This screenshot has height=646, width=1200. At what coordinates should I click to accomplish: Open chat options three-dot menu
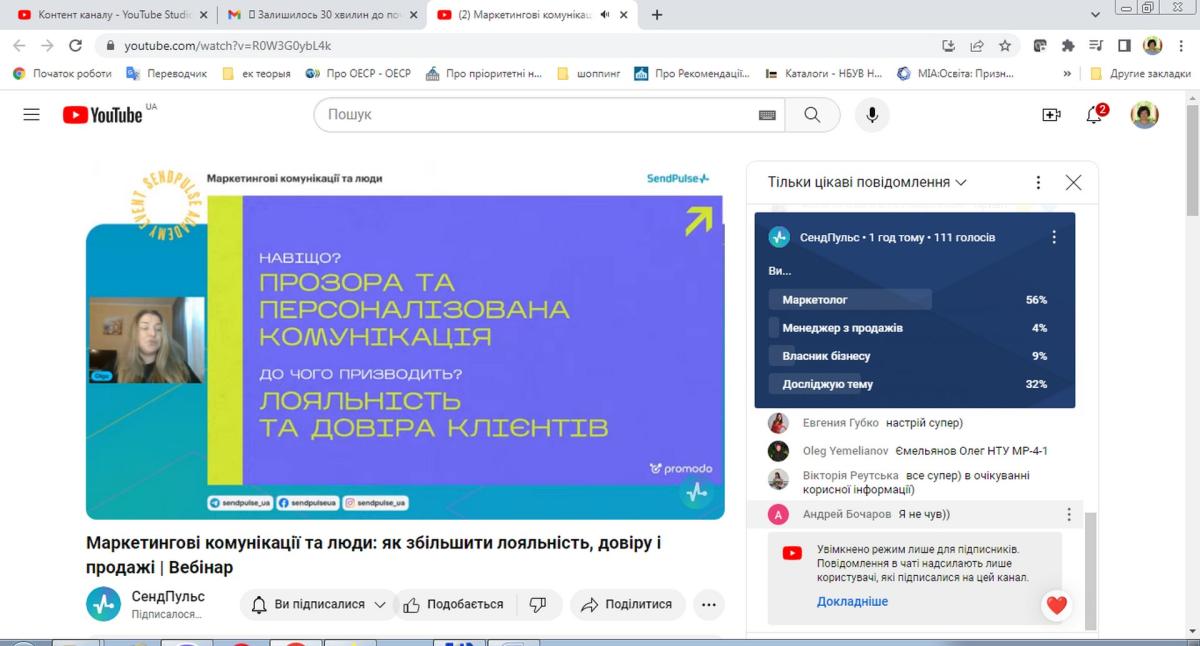tap(1039, 183)
